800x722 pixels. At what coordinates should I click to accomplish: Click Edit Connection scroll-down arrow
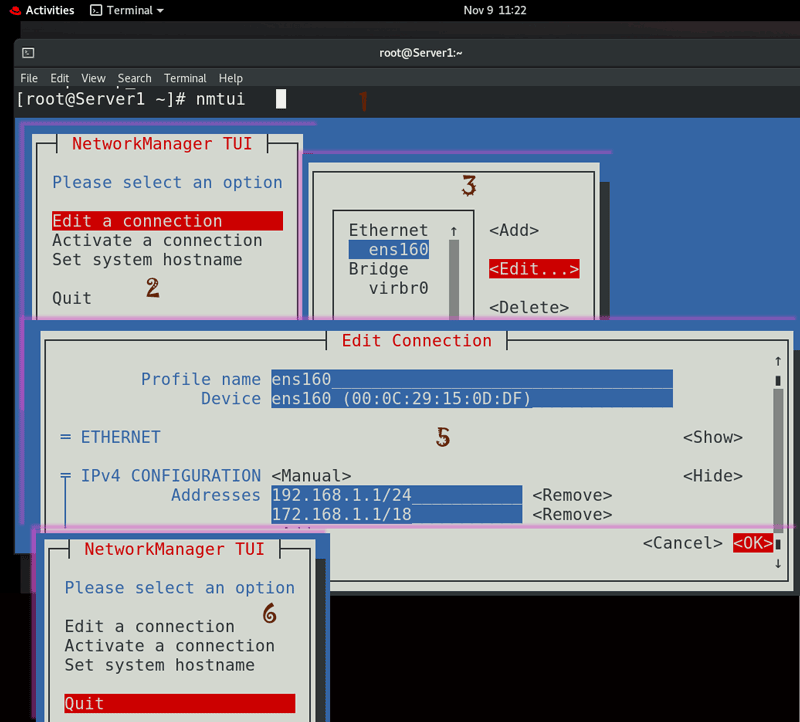(x=778, y=564)
